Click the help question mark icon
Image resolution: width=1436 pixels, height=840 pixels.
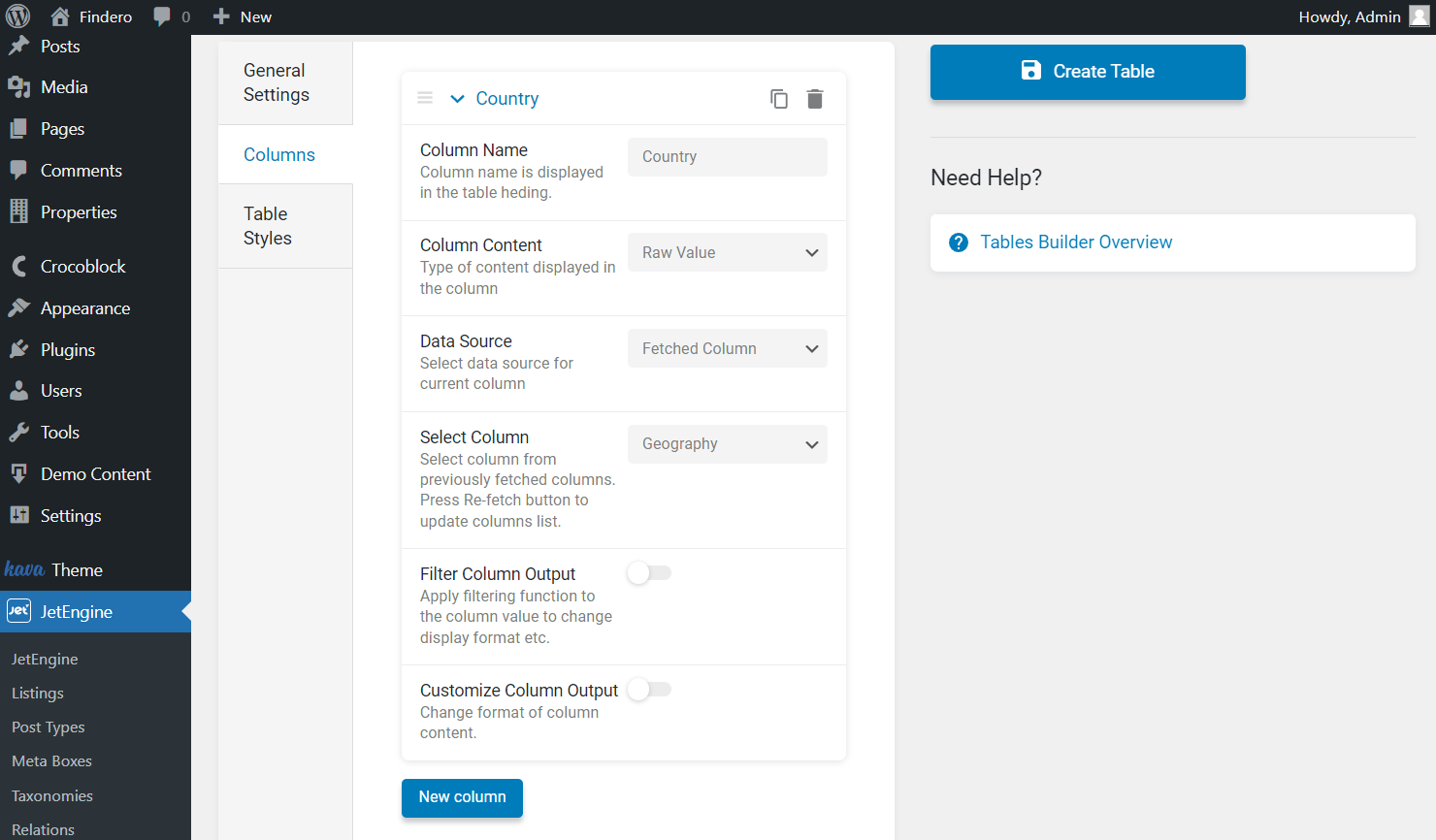[x=959, y=242]
